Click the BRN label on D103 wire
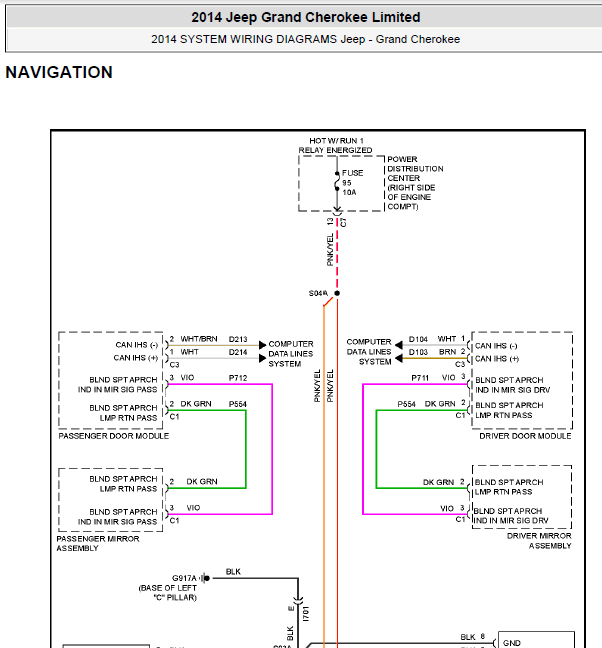 click(x=447, y=352)
